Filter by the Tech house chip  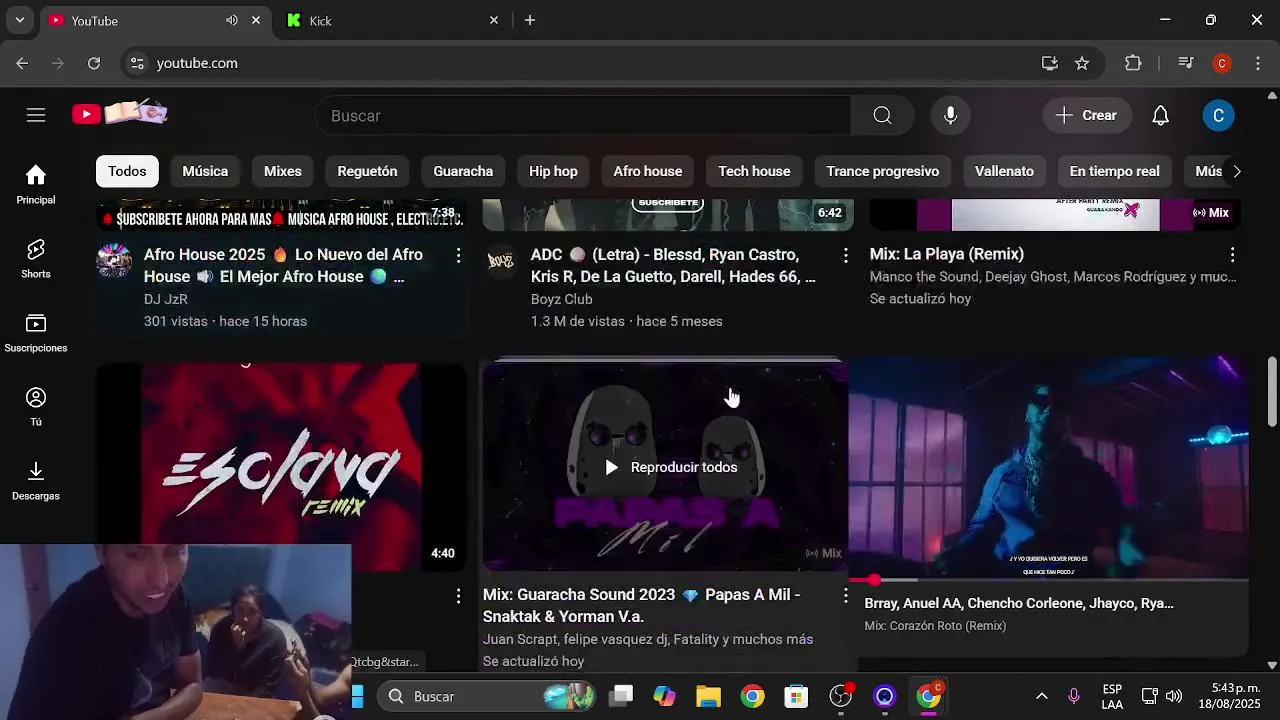point(754,171)
